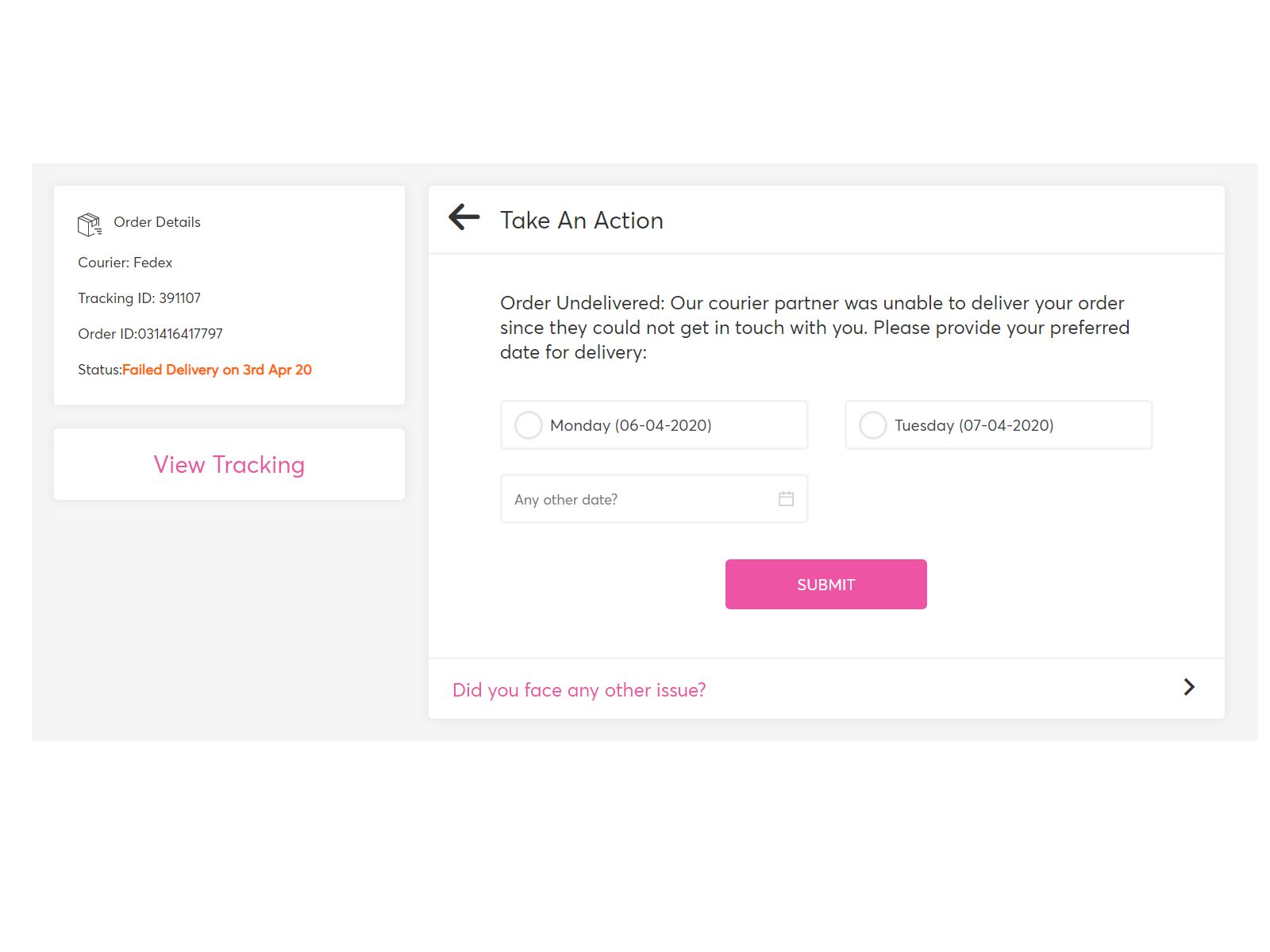Click 'Did you face any other issue?' text

pos(579,690)
